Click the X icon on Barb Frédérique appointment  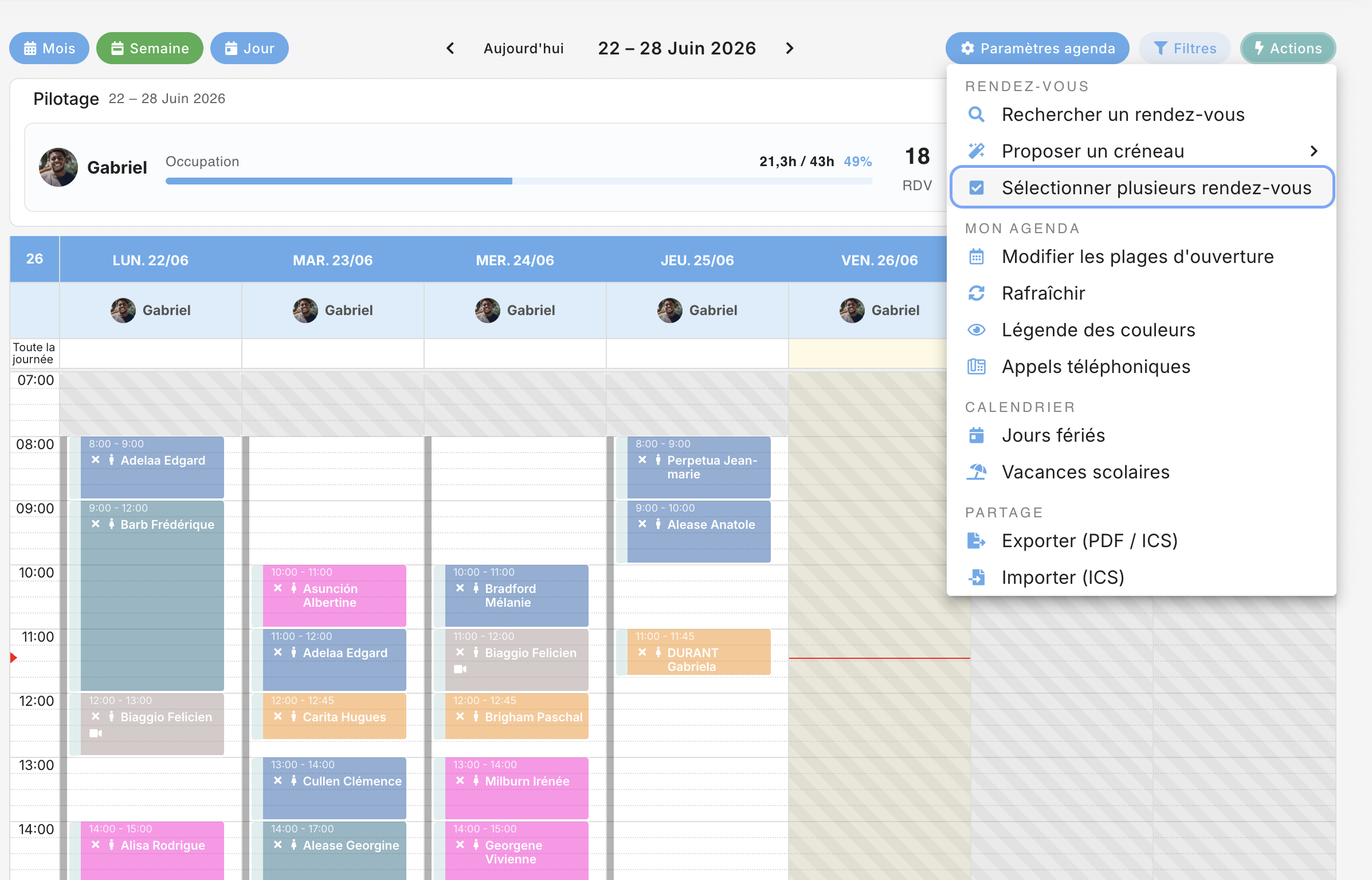click(96, 524)
